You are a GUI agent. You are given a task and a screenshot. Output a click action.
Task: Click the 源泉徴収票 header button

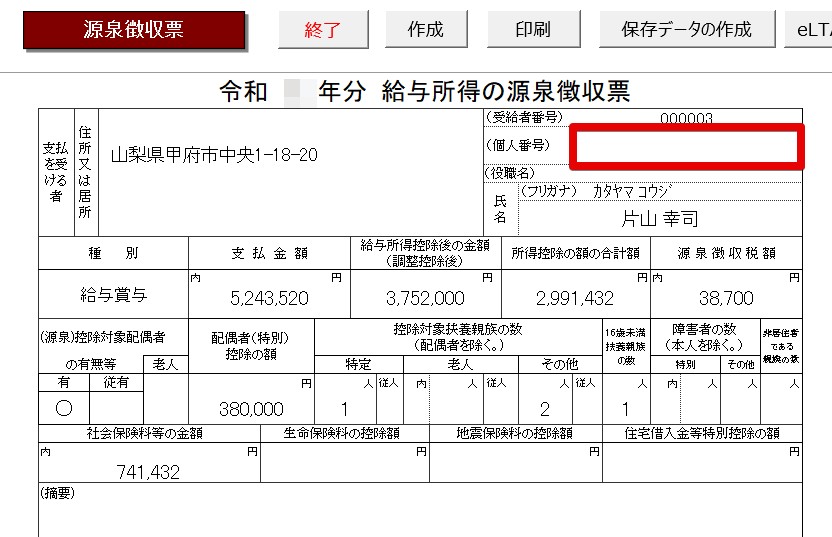[134, 30]
